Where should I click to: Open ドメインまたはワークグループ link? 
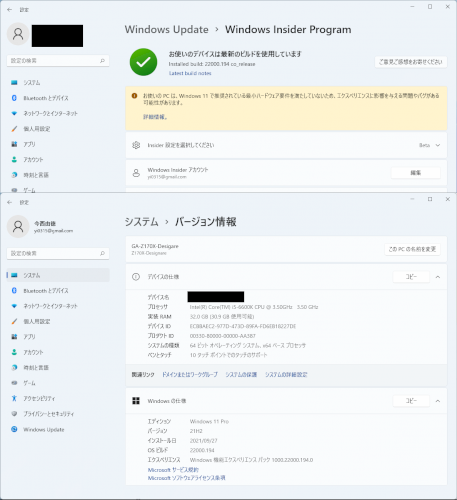(x=190, y=375)
